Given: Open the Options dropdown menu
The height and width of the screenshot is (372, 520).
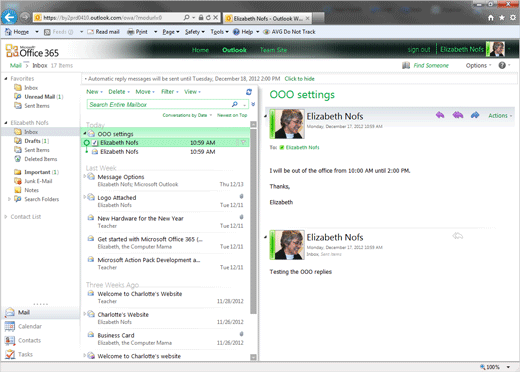Looking at the screenshot, I should (x=478, y=65).
